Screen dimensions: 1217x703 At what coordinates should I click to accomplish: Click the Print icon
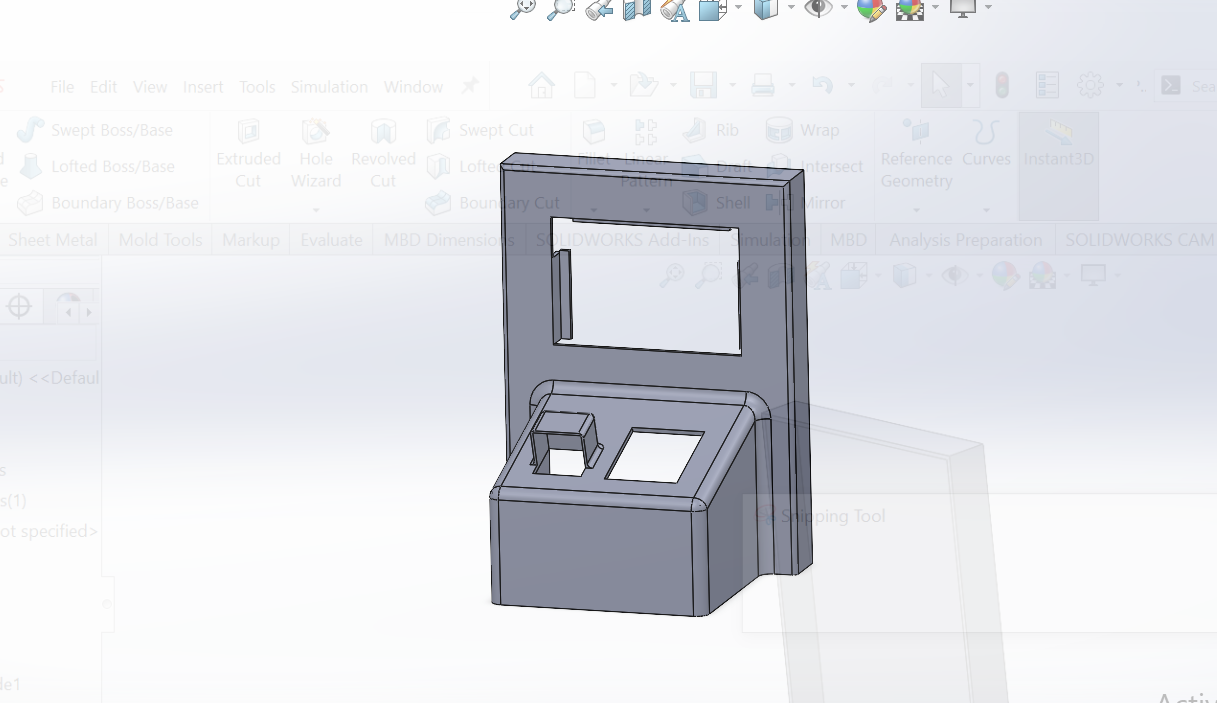tap(763, 86)
